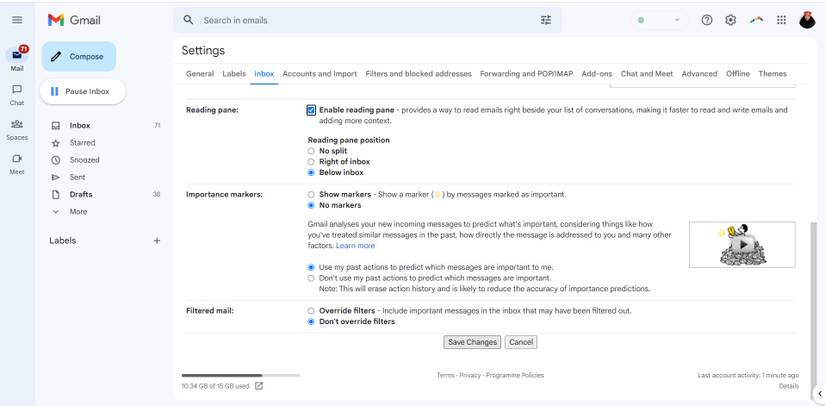Open the Accounts and Import tab
The height and width of the screenshot is (406, 825).
coord(319,74)
